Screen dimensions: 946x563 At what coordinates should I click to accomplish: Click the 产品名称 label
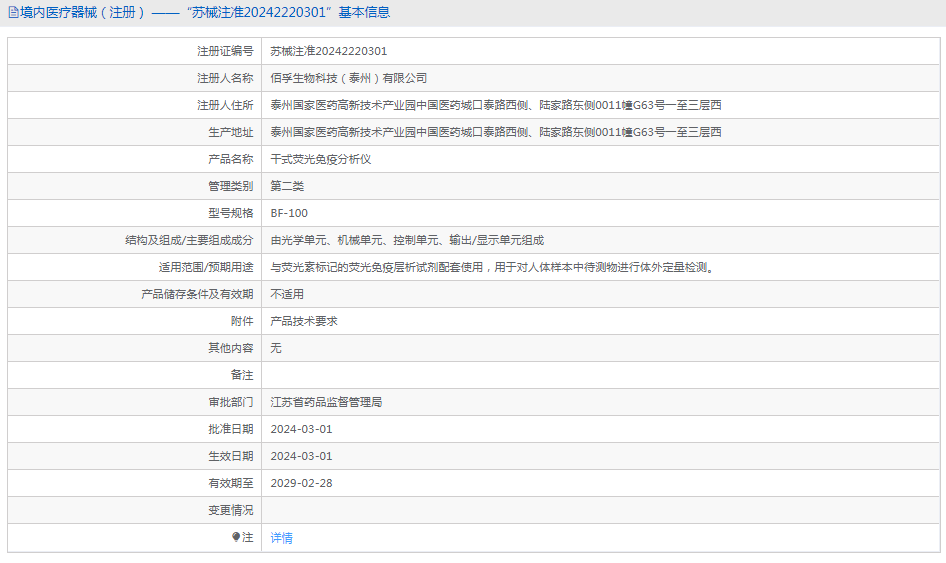(x=230, y=159)
